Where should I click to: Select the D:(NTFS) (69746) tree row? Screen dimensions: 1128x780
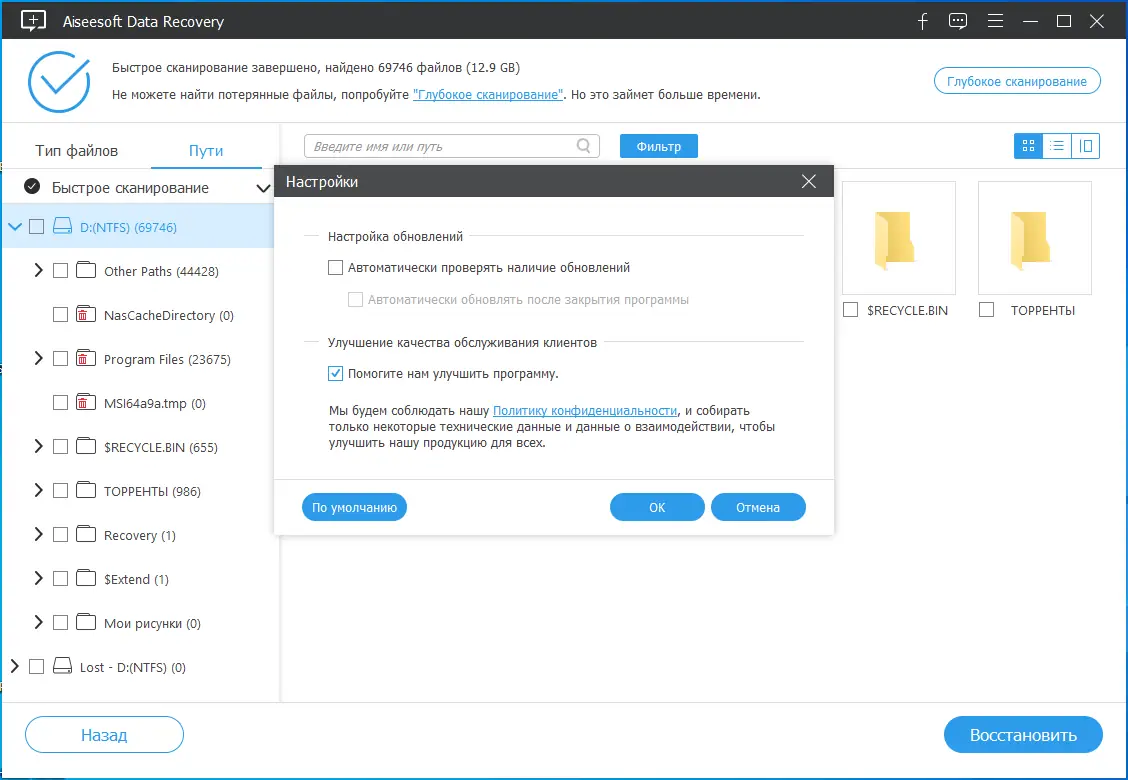click(x=138, y=227)
